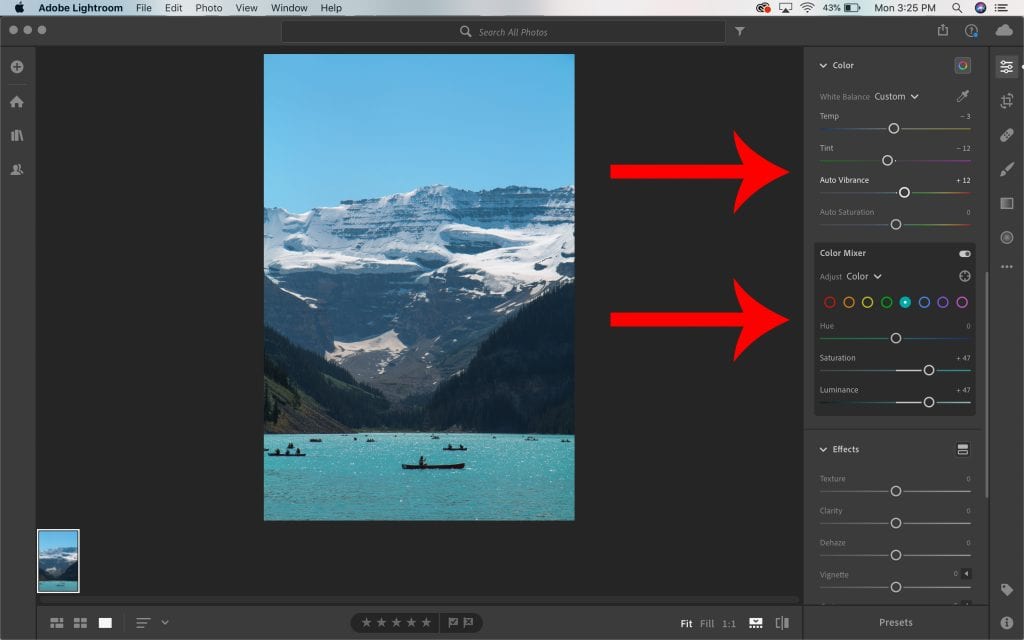Open the Window menu
This screenshot has width=1024, height=640.
(289, 8)
